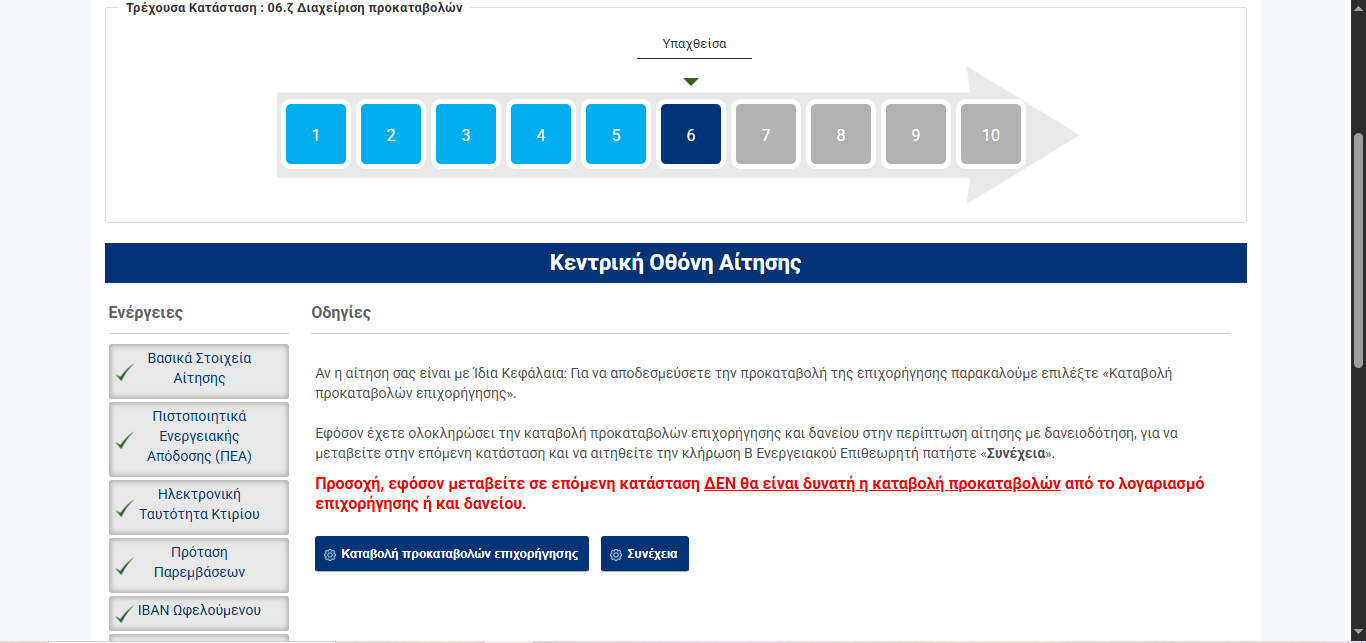Select step 2 box in progress tracker
Image resolution: width=1366 pixels, height=643 pixels.
click(391, 135)
